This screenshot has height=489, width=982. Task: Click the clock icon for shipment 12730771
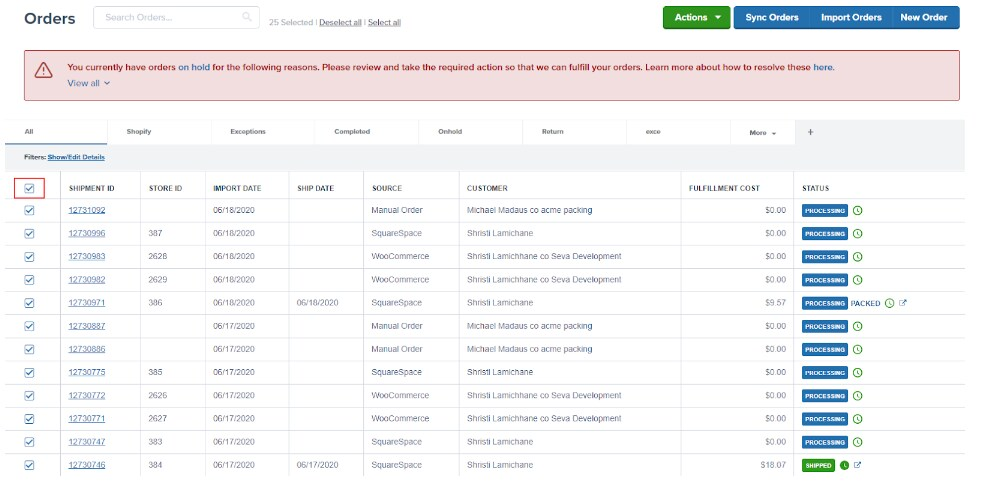coord(857,419)
